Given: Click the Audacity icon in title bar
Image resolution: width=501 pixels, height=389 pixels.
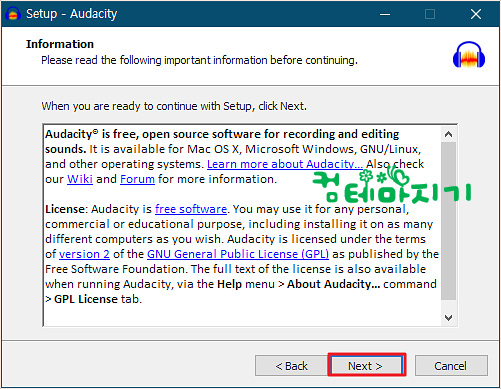Looking at the screenshot, I should tap(13, 14).
